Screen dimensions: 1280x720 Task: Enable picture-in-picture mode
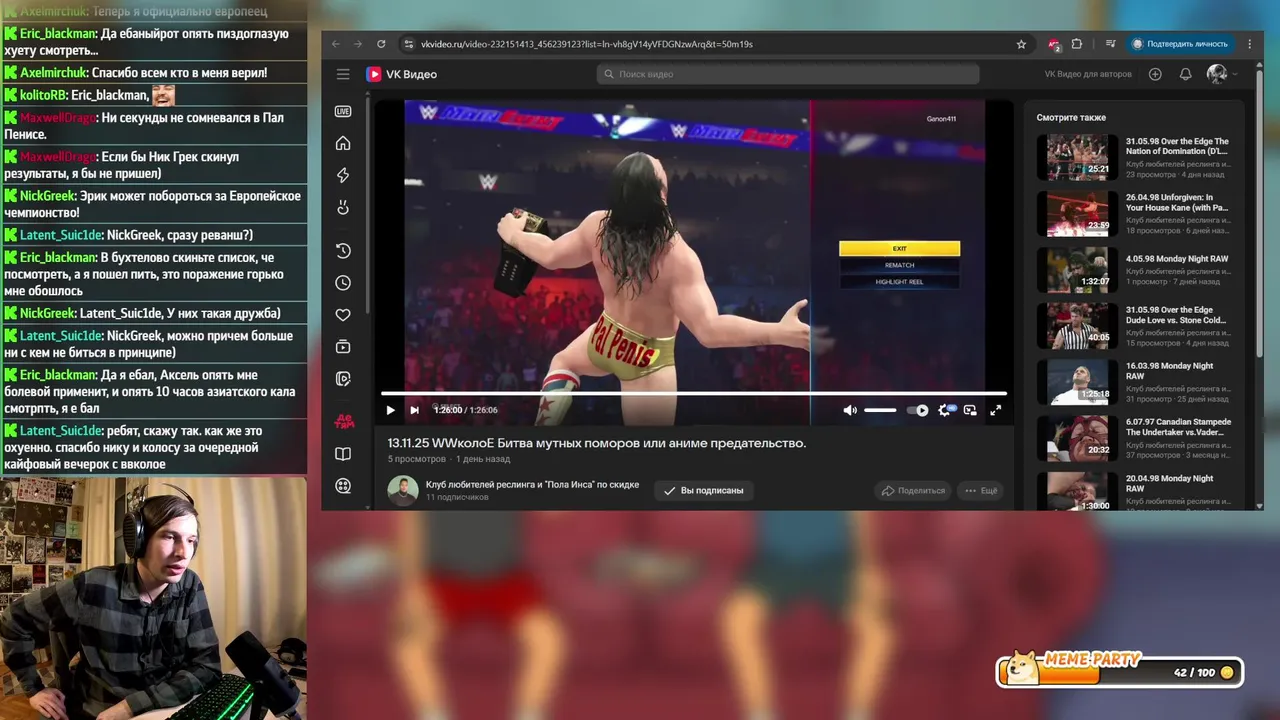pos(970,410)
